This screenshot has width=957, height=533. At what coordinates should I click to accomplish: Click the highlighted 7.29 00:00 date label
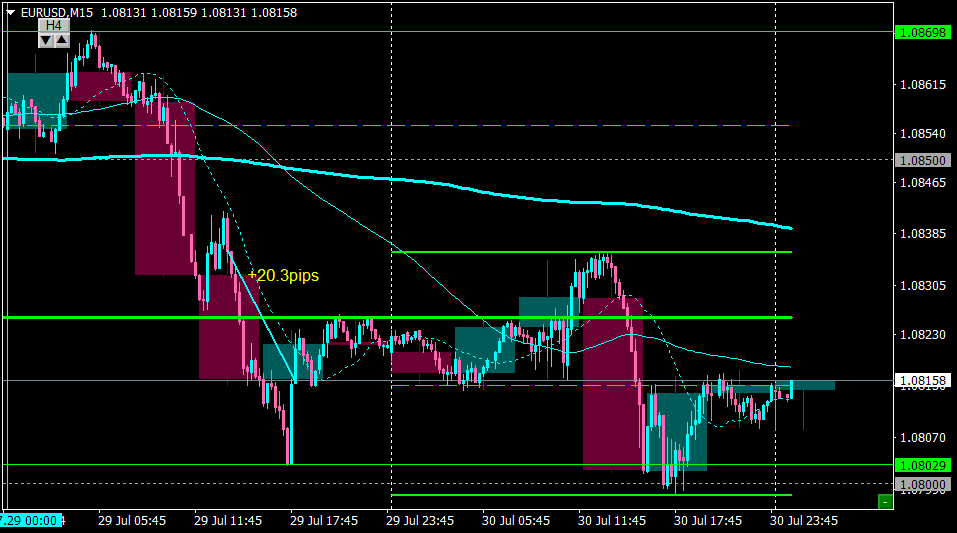click(x=31, y=521)
